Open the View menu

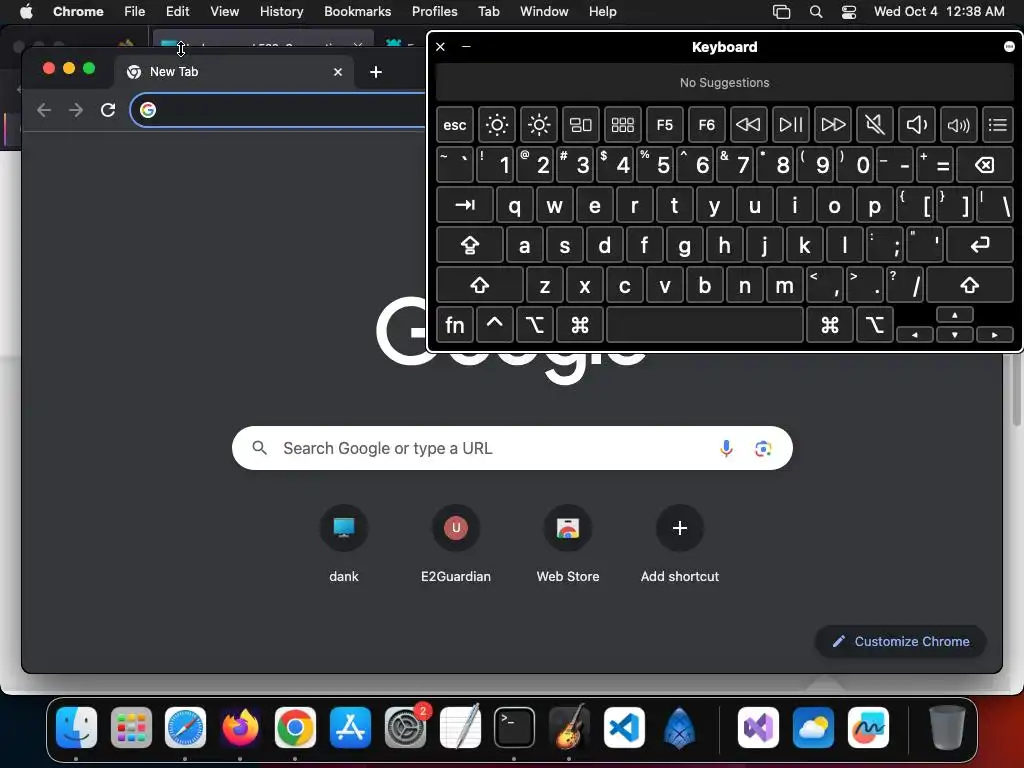click(x=224, y=11)
